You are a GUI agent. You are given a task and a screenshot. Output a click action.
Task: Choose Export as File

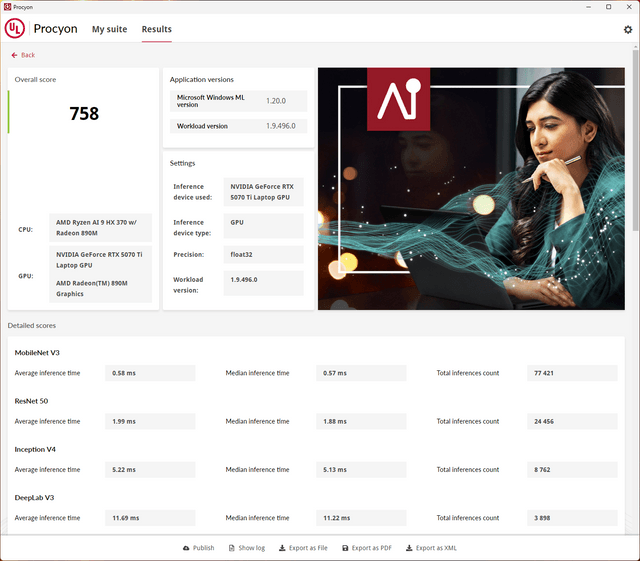tap(303, 548)
